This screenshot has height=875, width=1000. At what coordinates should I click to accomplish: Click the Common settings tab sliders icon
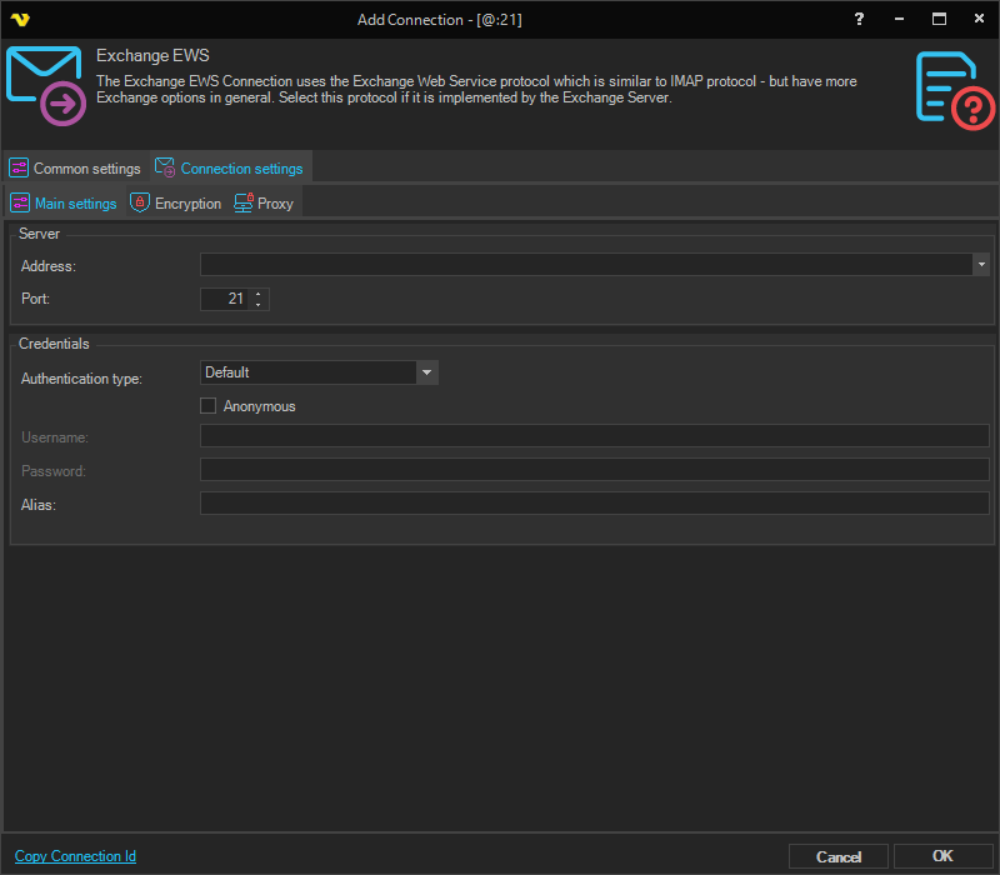click(x=19, y=168)
